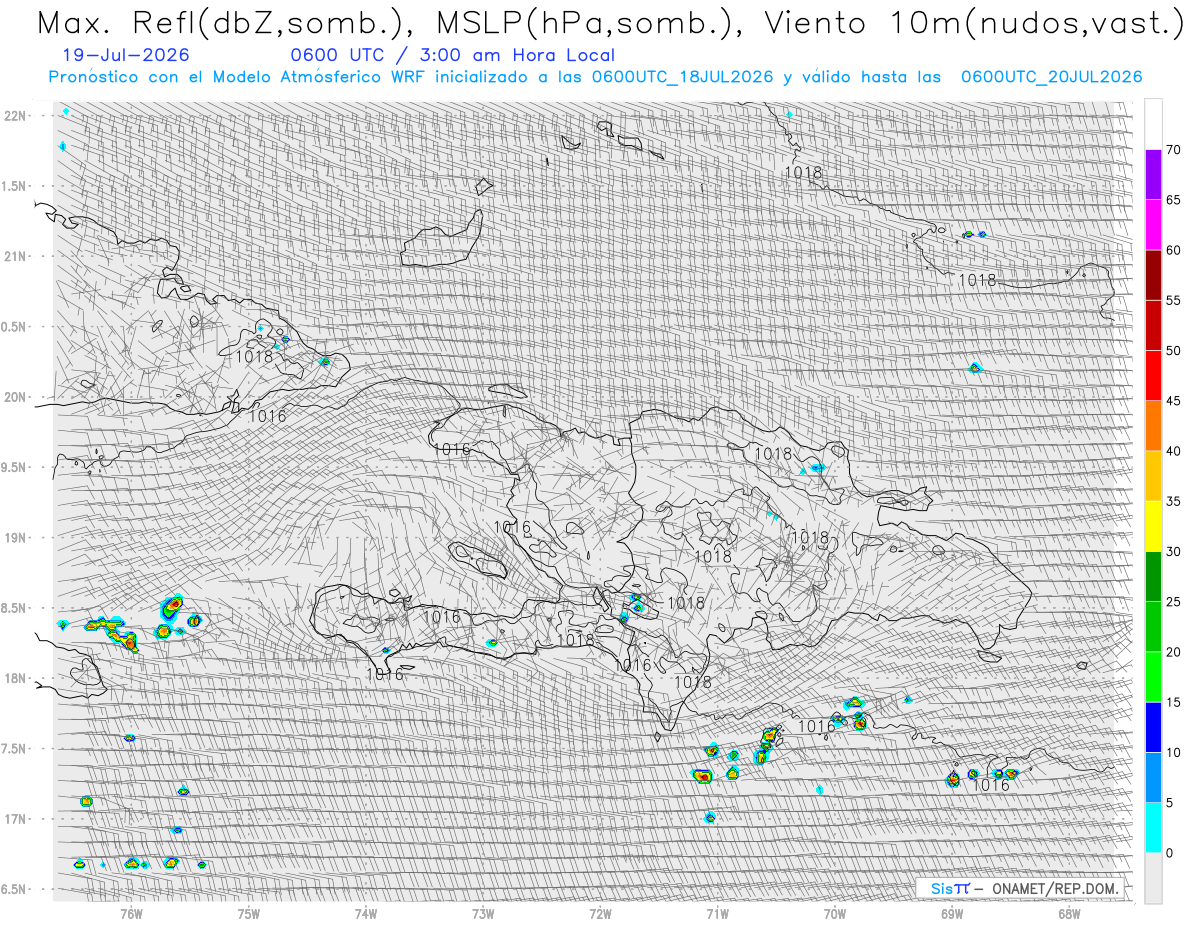
Task: Click the 71W longitude axis label
Action: click(x=717, y=914)
